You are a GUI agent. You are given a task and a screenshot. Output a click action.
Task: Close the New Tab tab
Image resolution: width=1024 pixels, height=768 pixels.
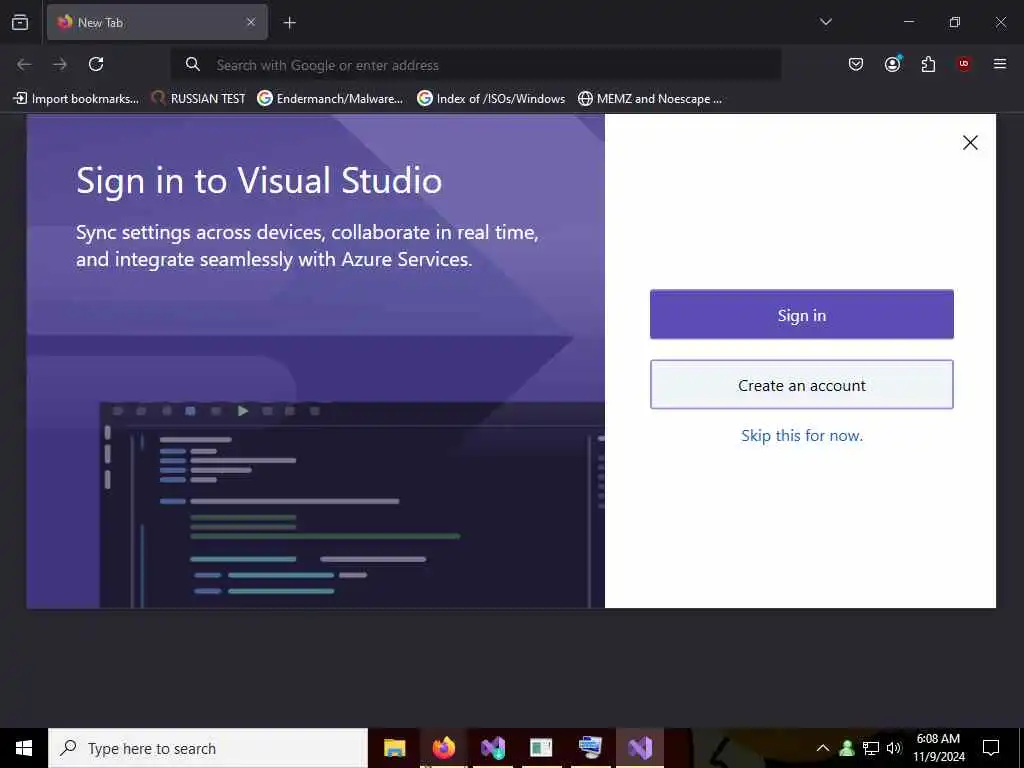251,22
